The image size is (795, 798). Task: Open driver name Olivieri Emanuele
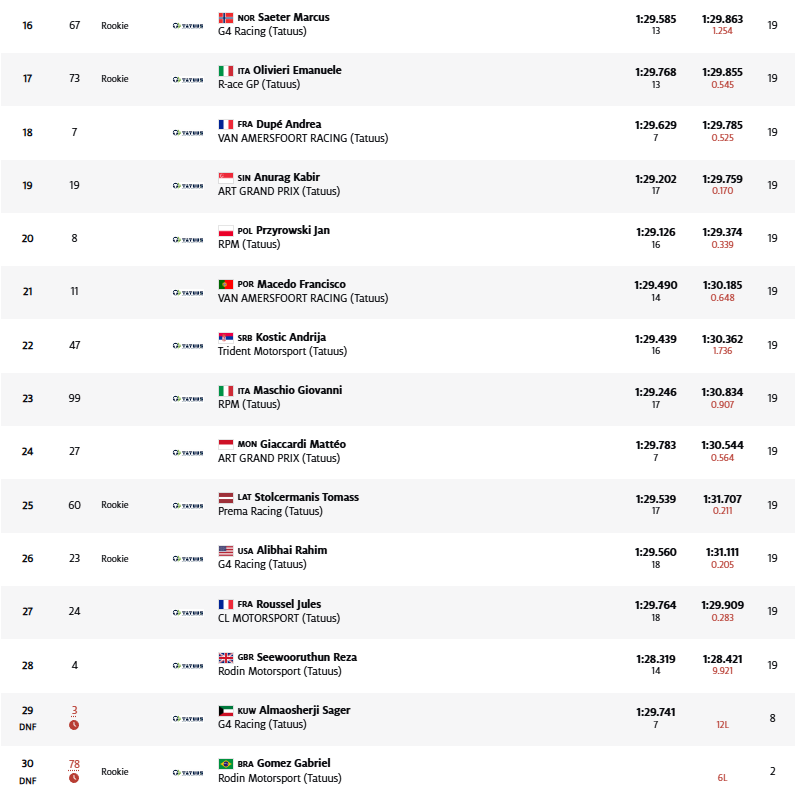[297, 71]
